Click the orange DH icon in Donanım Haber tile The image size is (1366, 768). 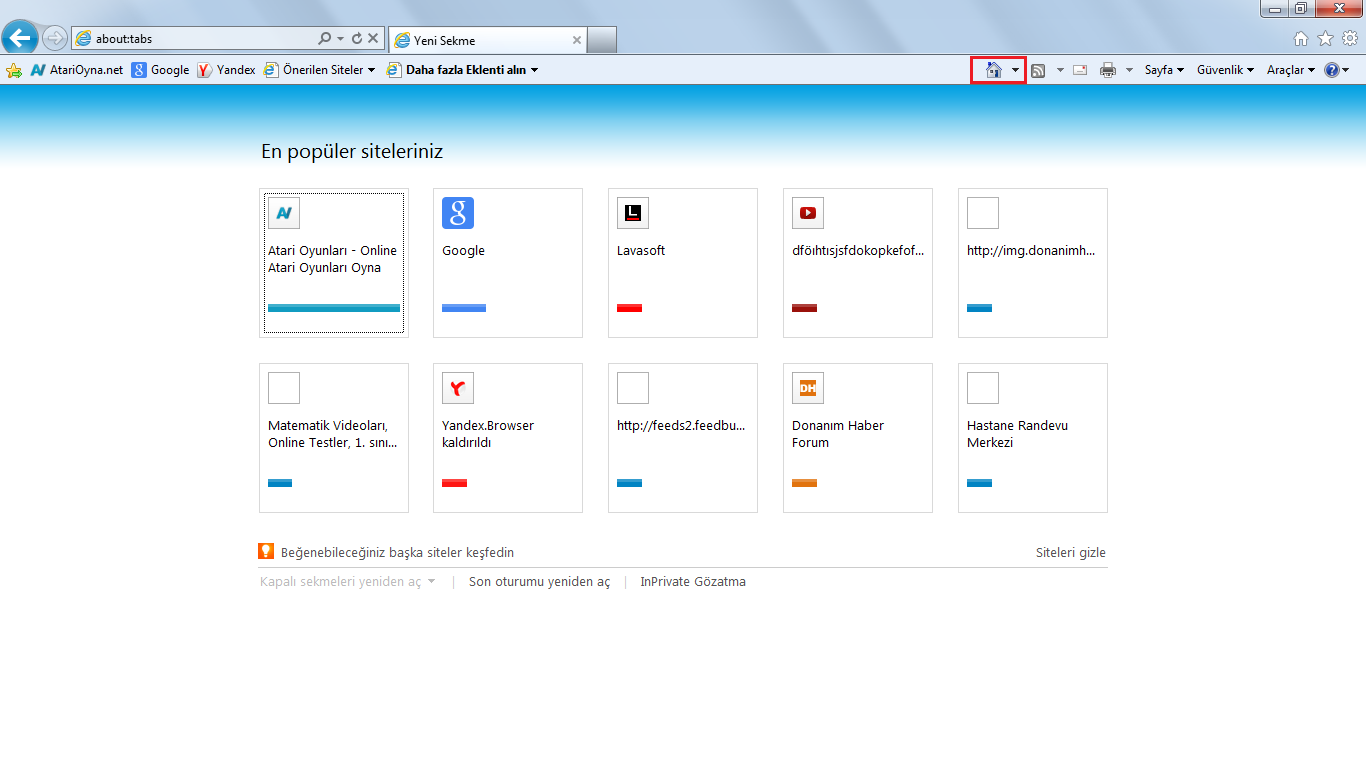(808, 388)
